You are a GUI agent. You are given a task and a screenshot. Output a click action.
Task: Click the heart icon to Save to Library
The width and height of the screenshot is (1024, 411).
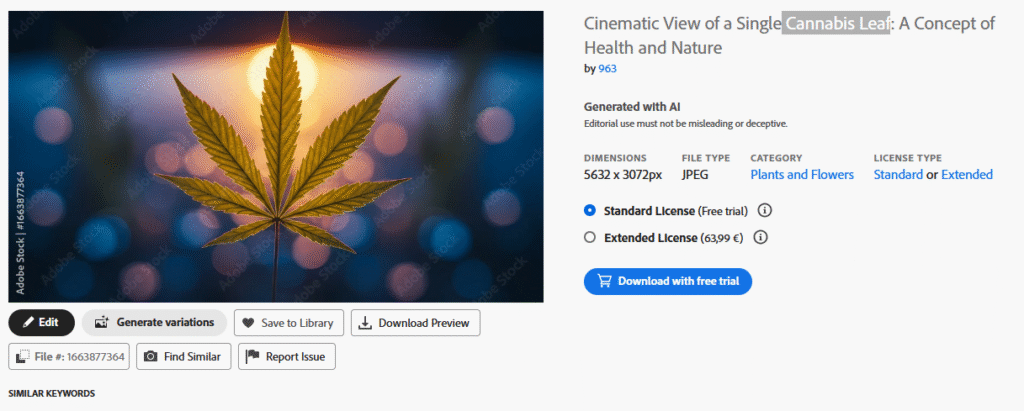(248, 323)
